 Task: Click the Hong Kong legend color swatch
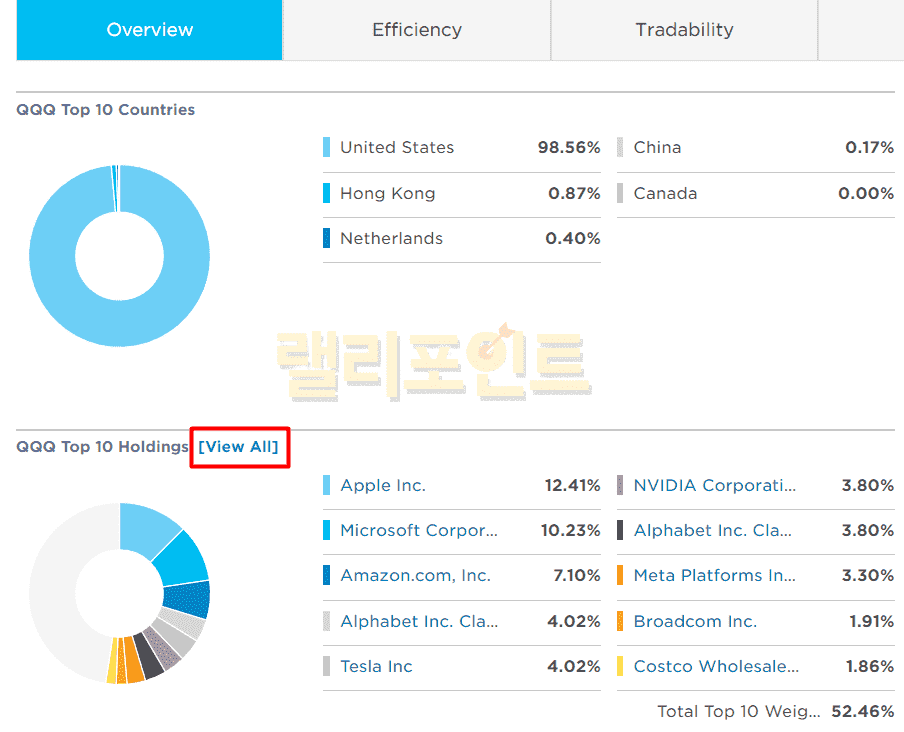[x=327, y=193]
